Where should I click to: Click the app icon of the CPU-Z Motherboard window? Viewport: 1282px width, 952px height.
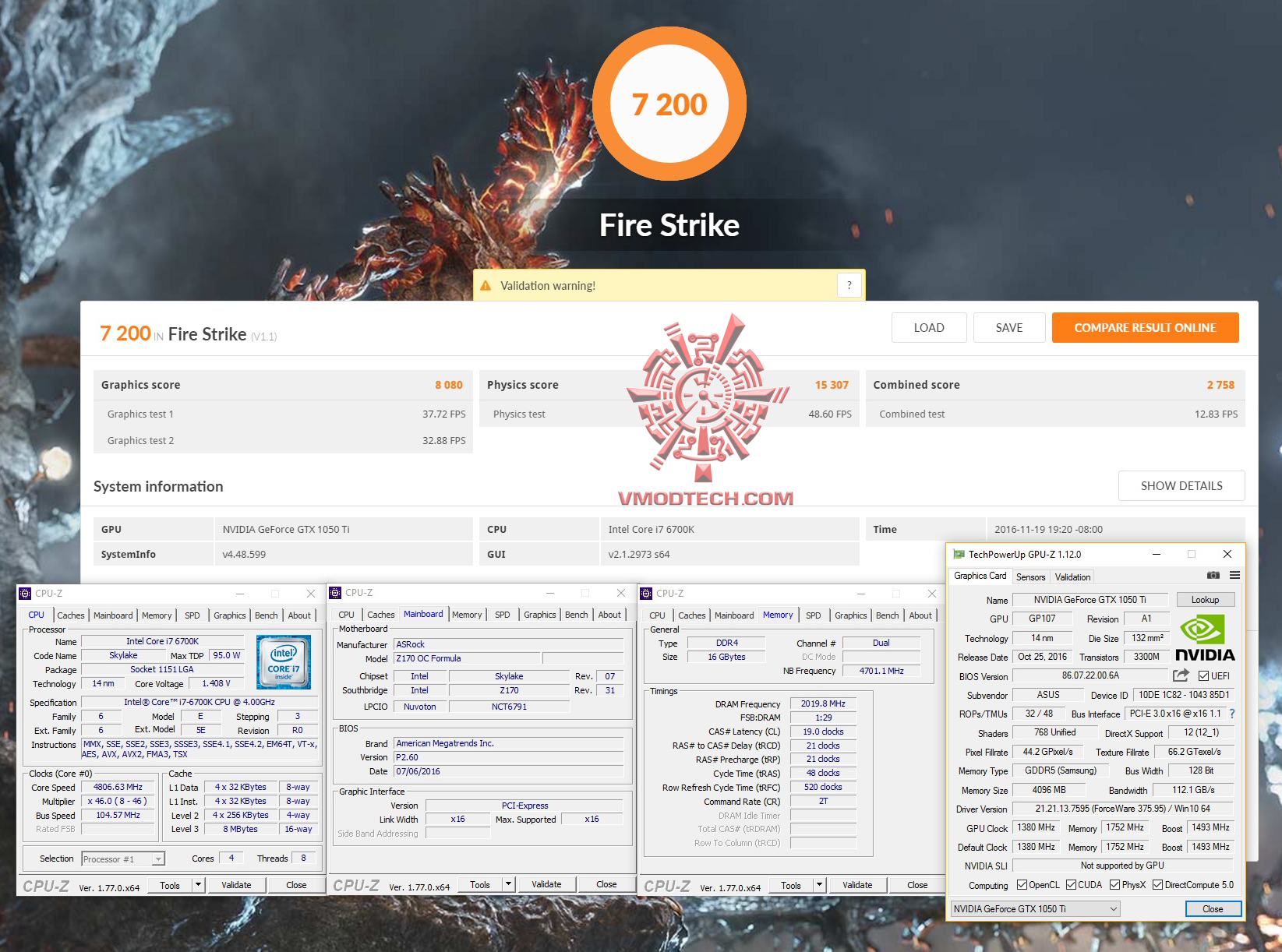[335, 593]
